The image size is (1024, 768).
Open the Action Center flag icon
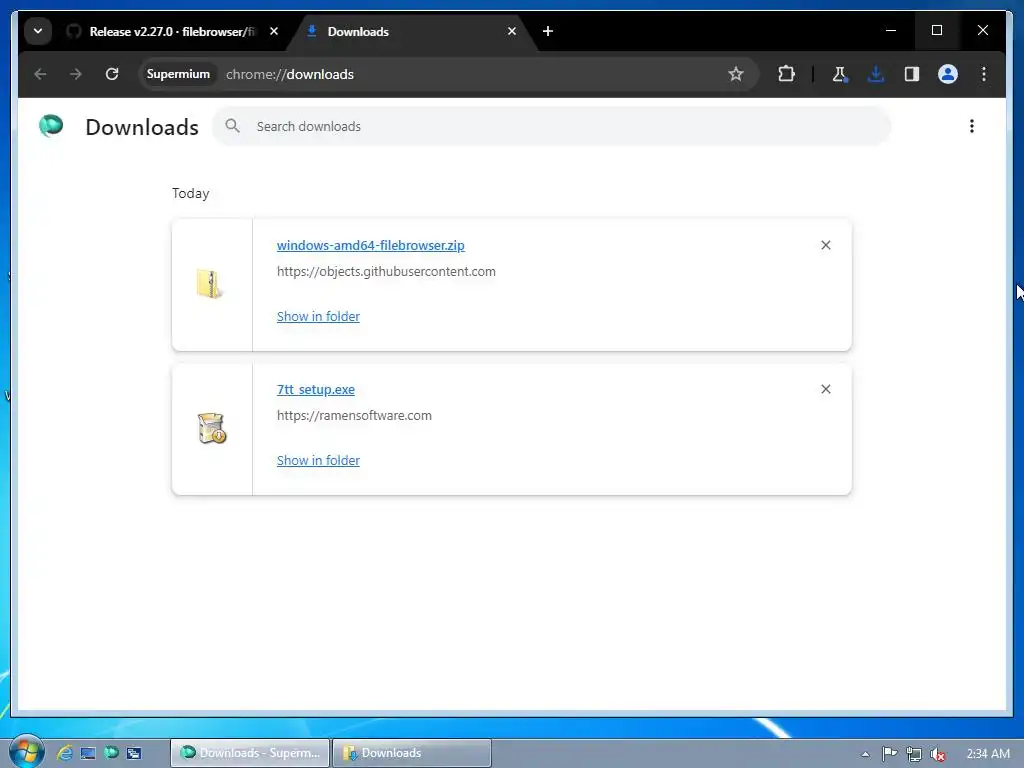tap(889, 754)
